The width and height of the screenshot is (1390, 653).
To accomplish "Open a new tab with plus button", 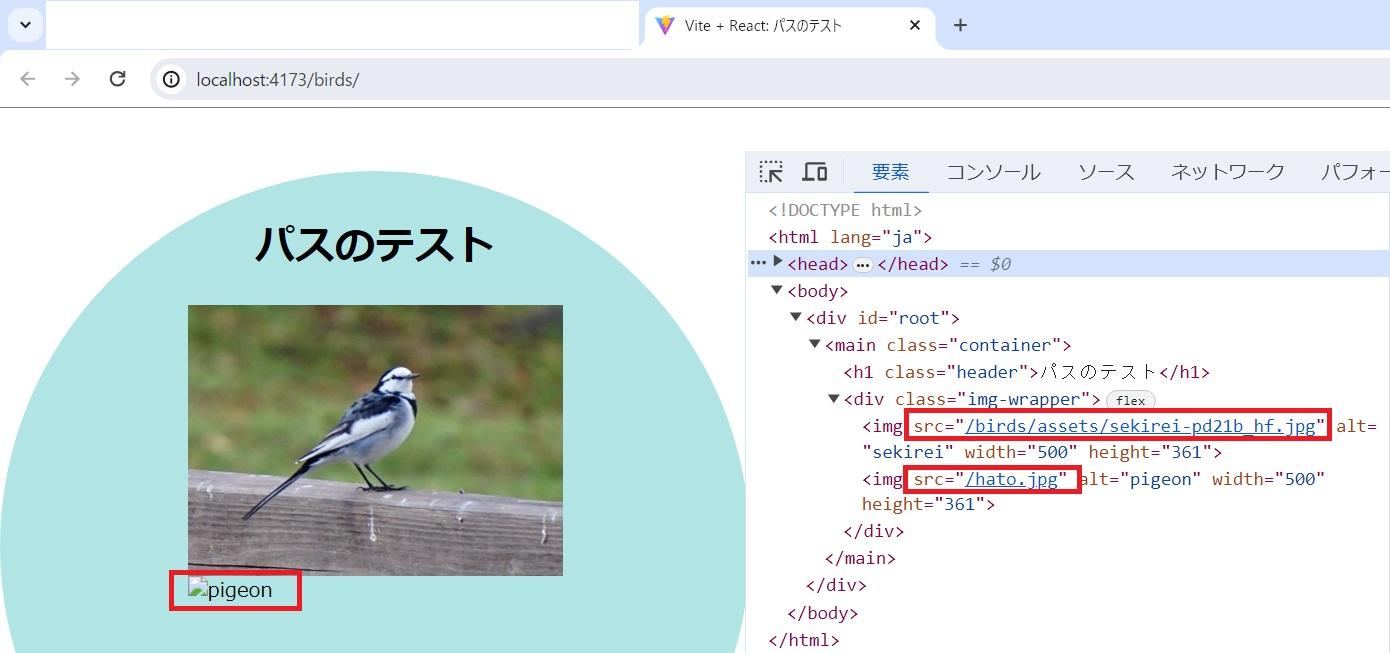I will tap(960, 26).
